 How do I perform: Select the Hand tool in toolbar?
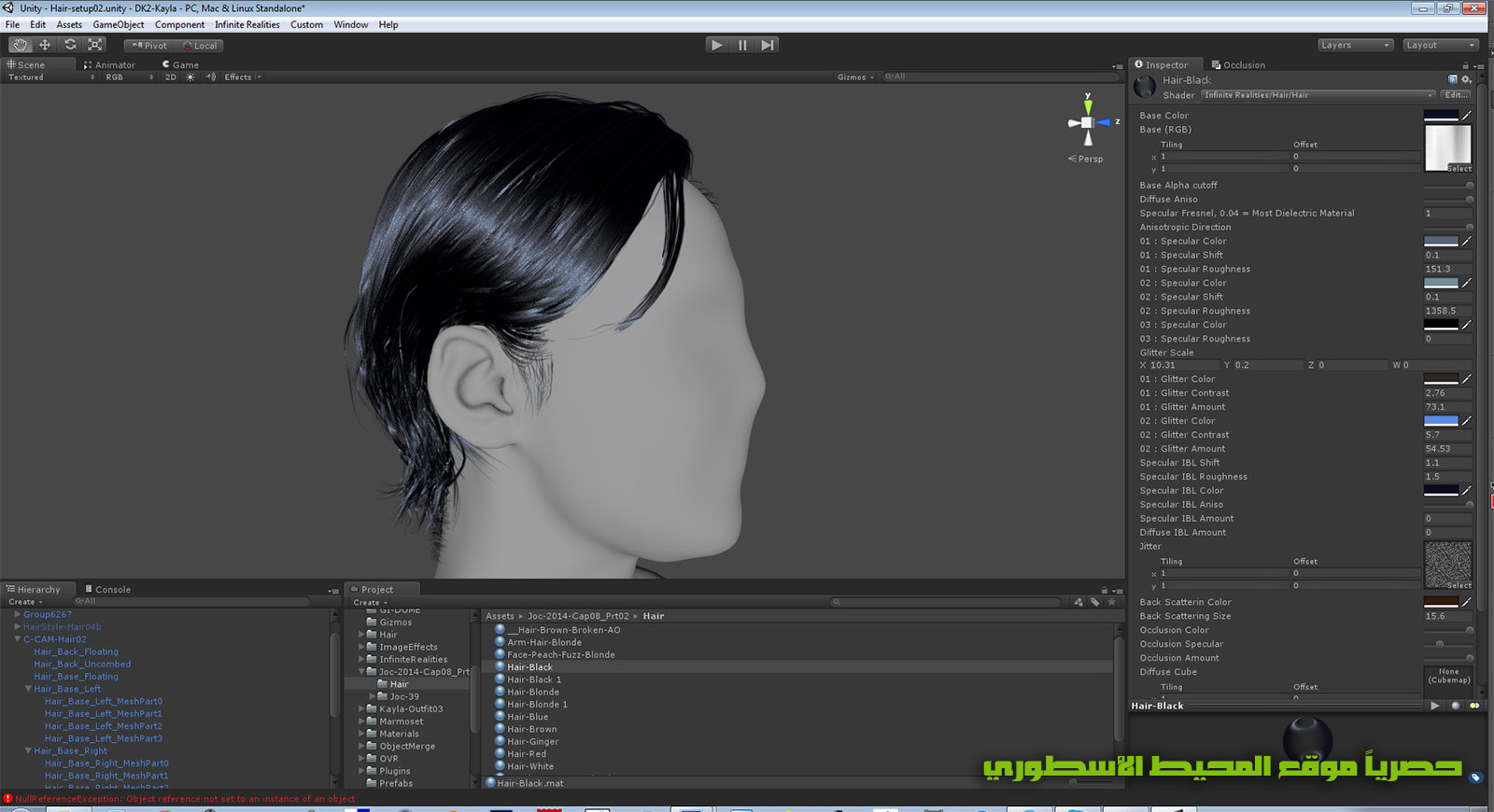pos(20,45)
